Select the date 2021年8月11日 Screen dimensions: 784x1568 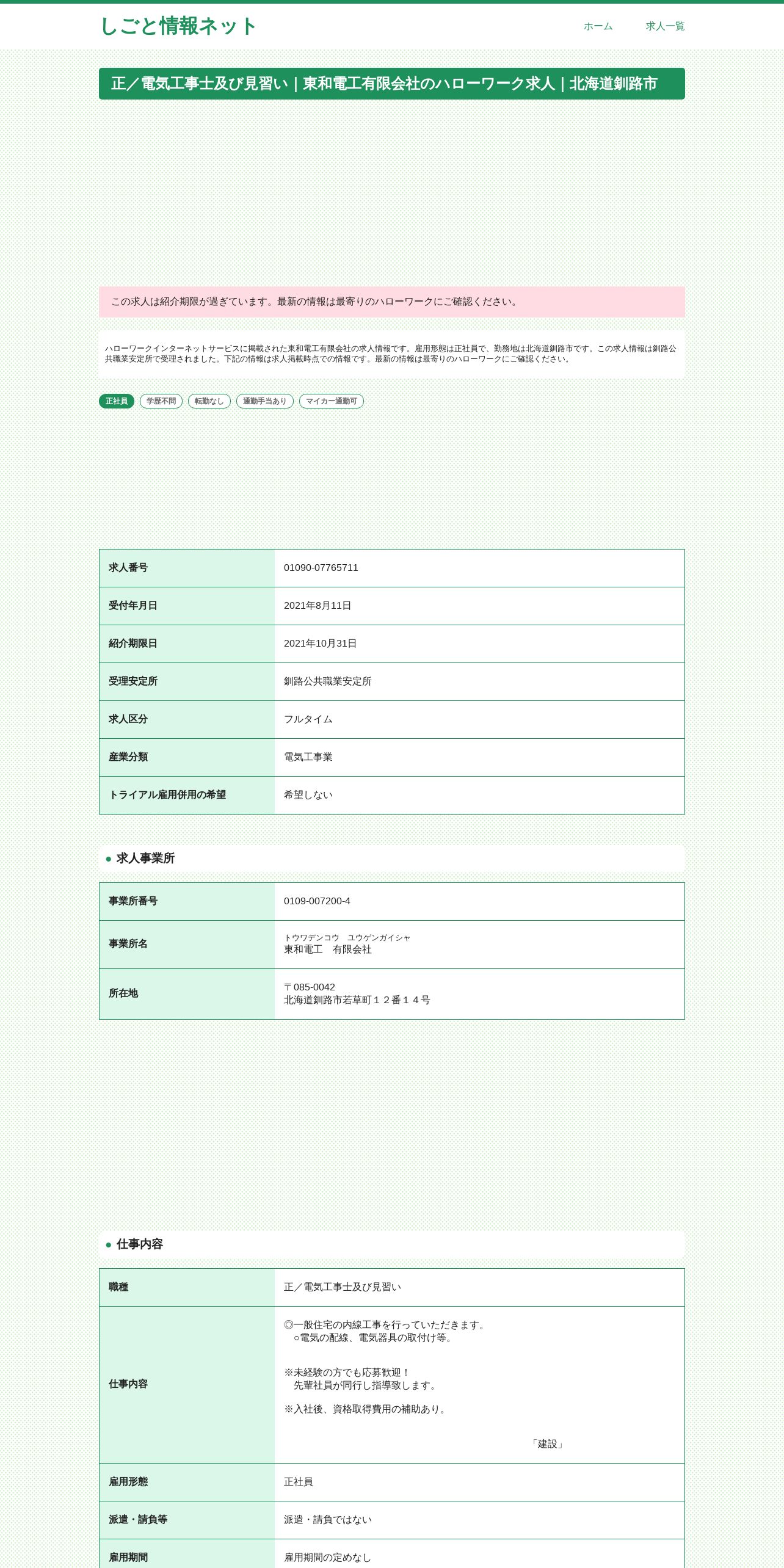[318, 606]
